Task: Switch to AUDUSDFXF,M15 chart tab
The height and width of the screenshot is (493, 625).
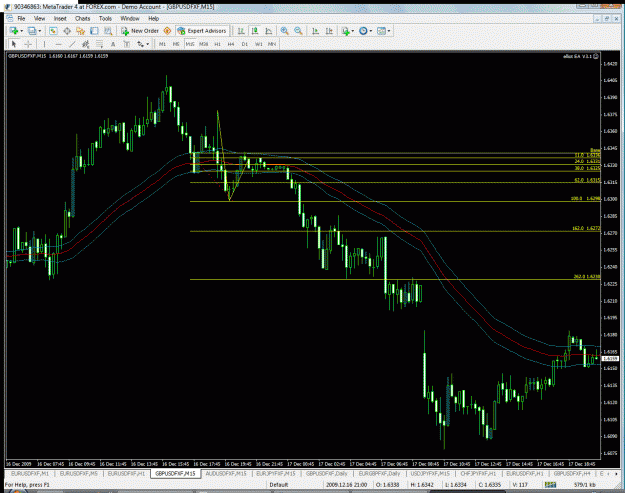Action: pos(226,473)
